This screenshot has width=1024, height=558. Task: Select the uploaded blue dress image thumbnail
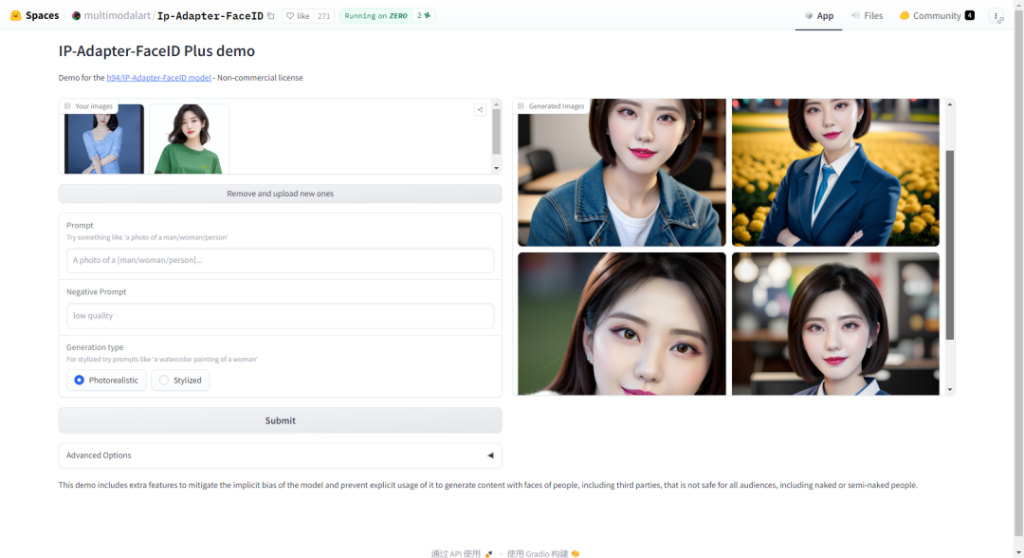(x=104, y=139)
